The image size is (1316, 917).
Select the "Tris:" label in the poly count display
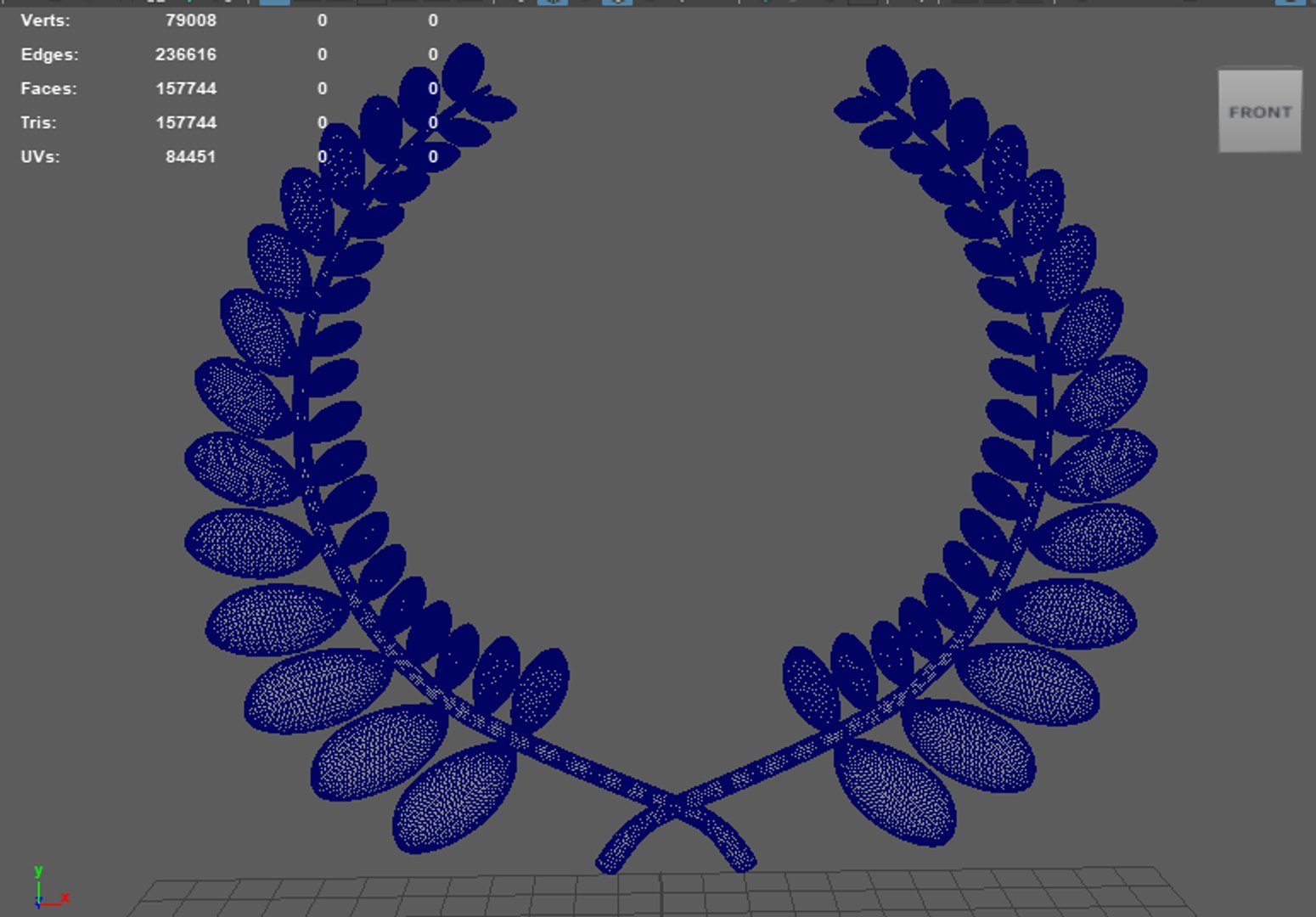coord(38,122)
